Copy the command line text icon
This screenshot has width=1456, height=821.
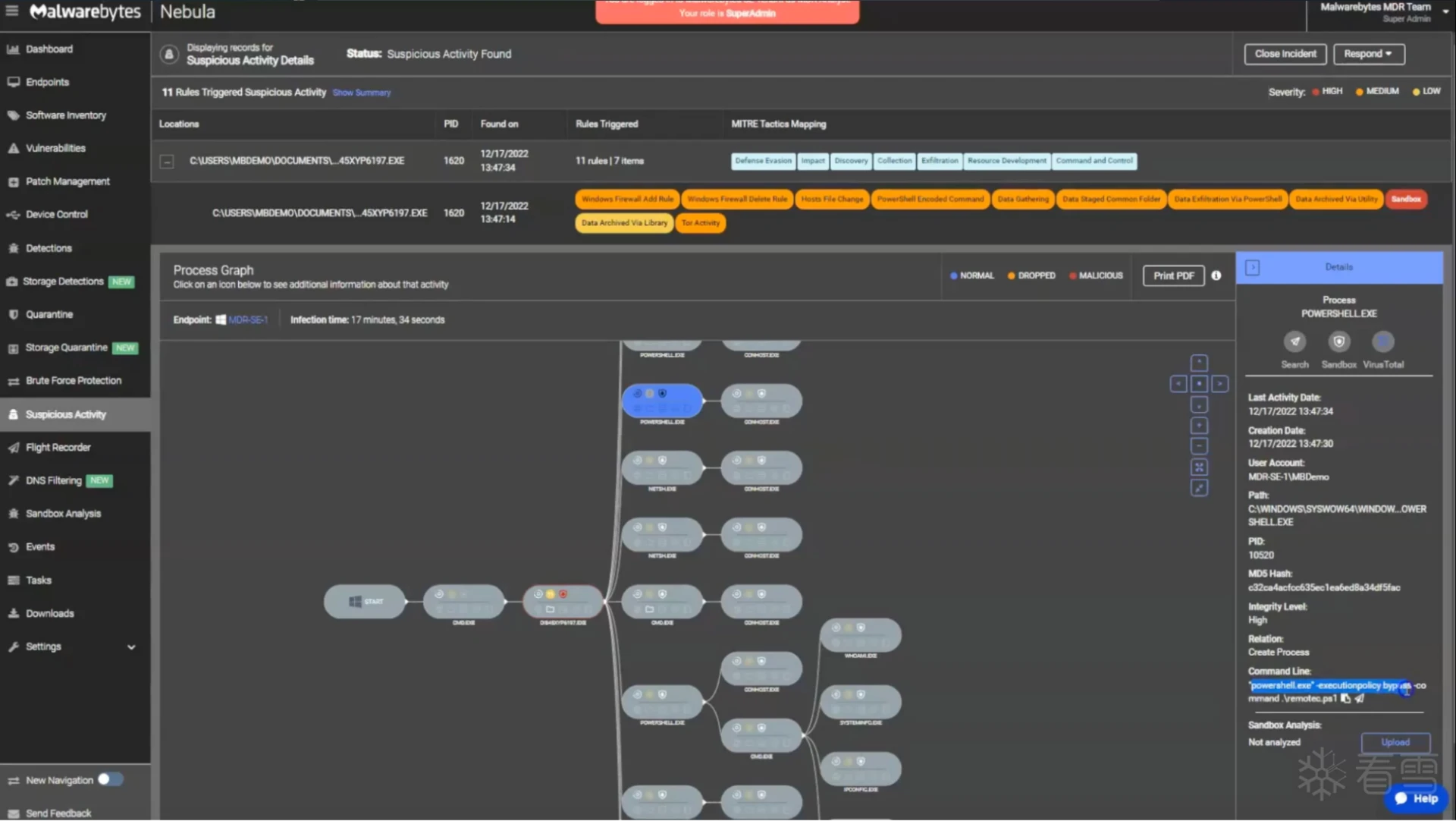point(1345,699)
